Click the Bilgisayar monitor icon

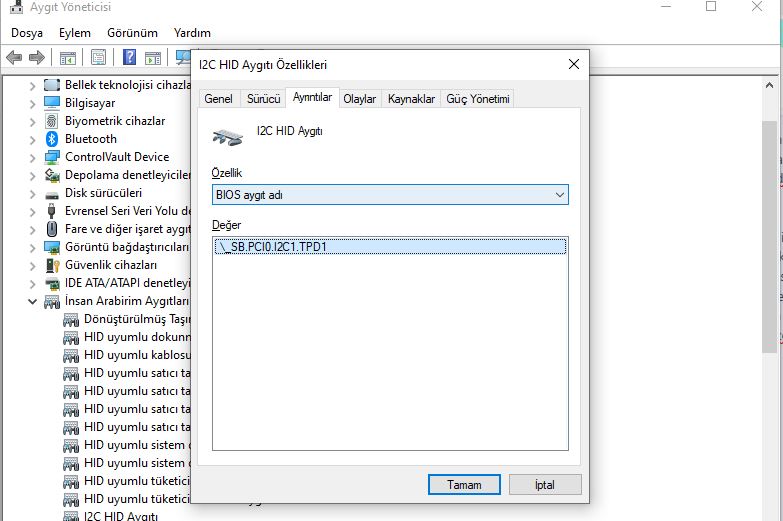pyautogui.click(x=52, y=103)
